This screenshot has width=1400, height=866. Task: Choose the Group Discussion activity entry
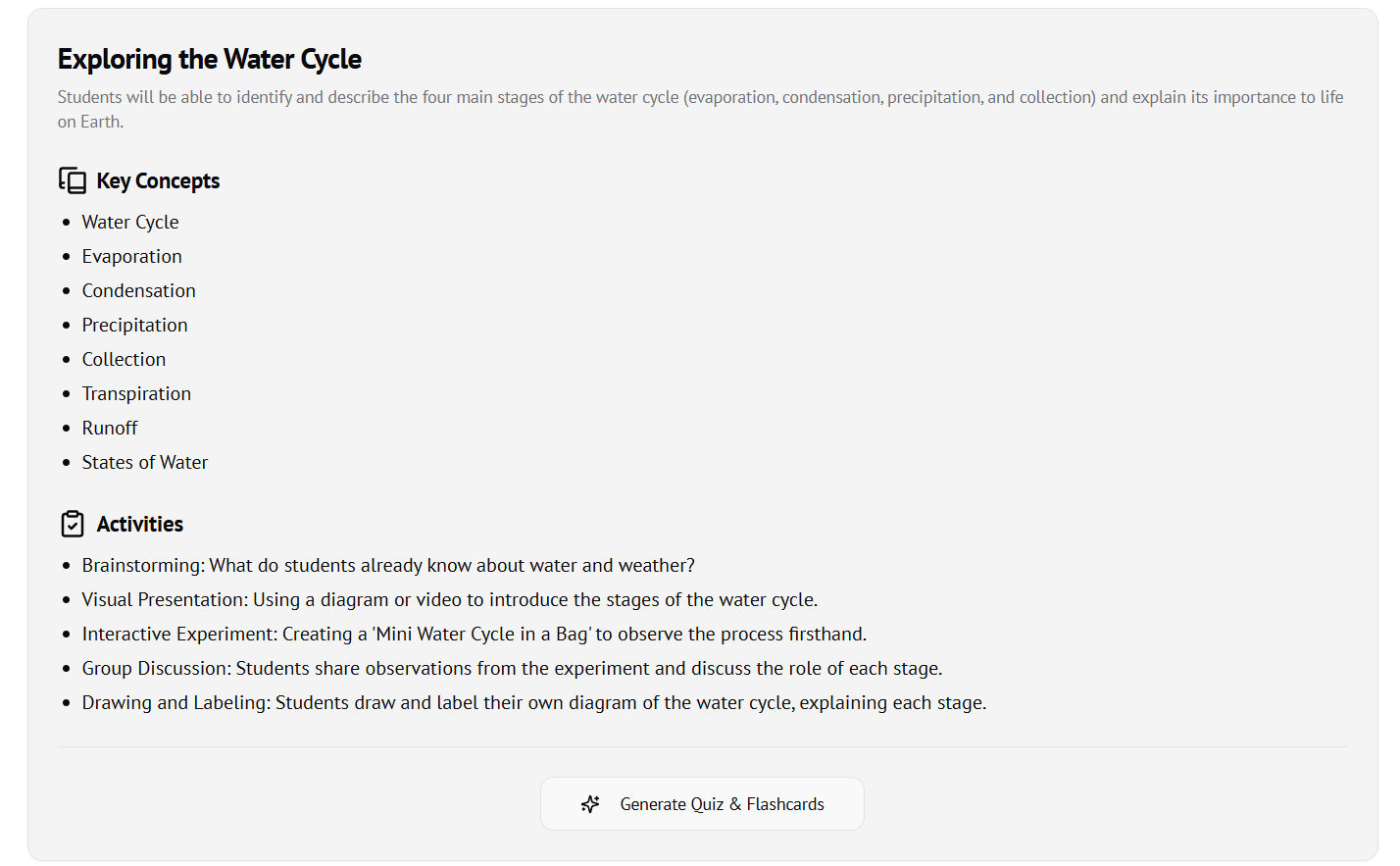pyautogui.click(x=512, y=669)
